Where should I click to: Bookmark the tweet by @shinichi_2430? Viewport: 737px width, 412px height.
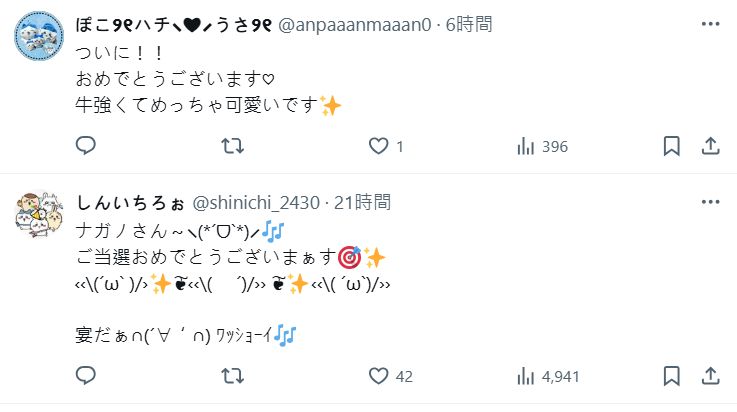coord(672,377)
